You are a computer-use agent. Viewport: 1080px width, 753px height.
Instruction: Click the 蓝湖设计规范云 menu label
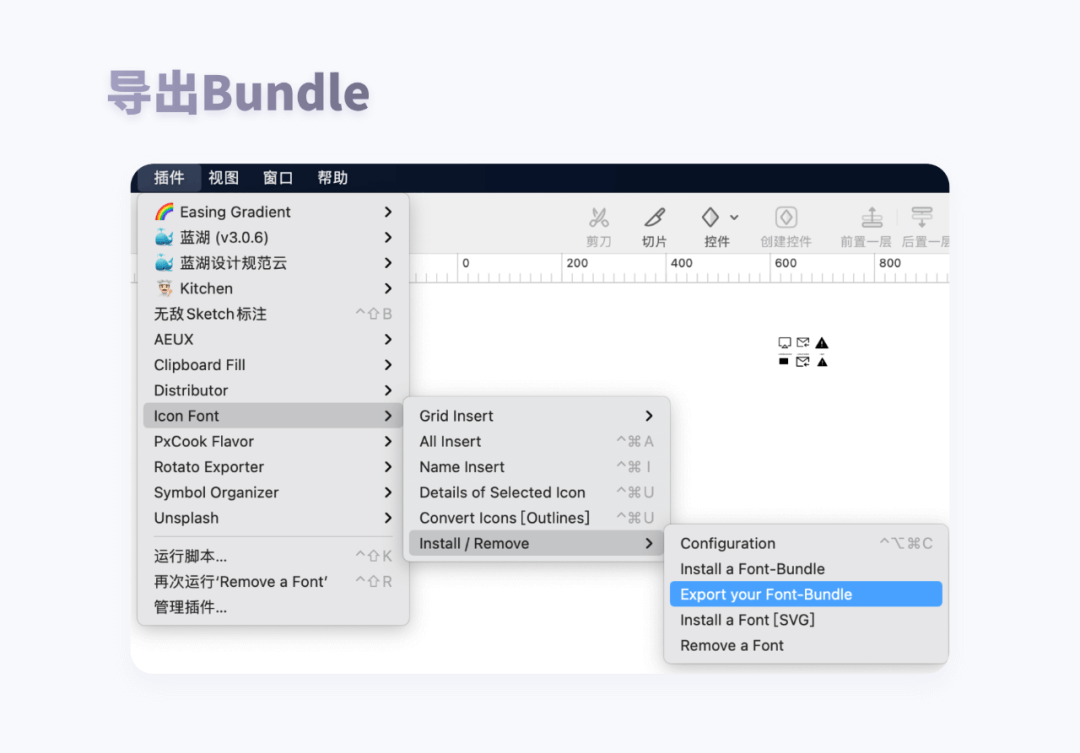tap(233, 262)
